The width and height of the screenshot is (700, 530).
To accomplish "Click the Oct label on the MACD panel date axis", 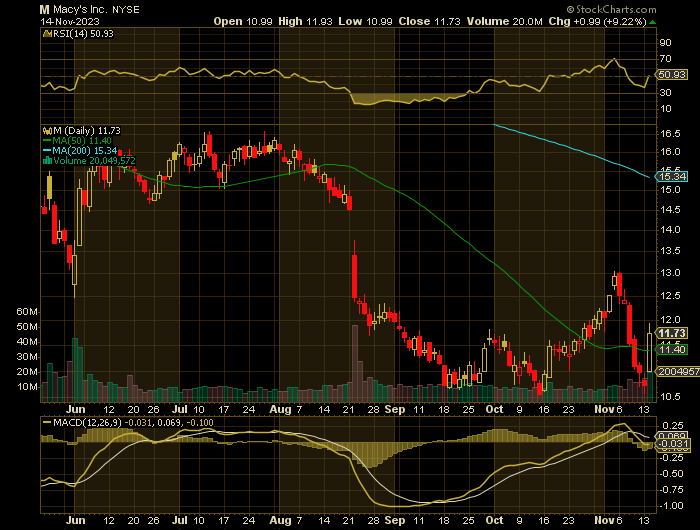I will point(494,521).
